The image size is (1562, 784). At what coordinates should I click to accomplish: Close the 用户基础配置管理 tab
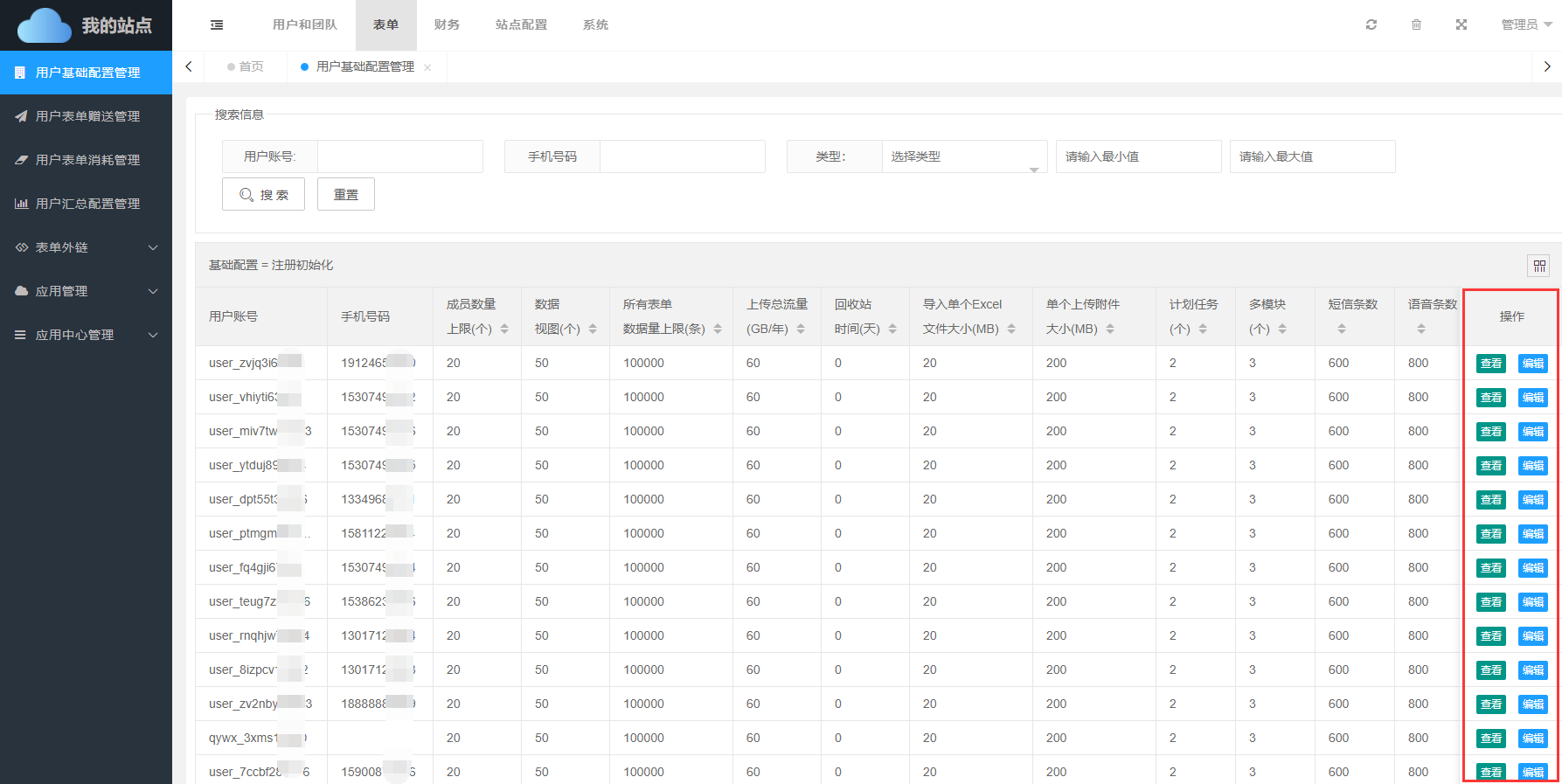point(427,67)
